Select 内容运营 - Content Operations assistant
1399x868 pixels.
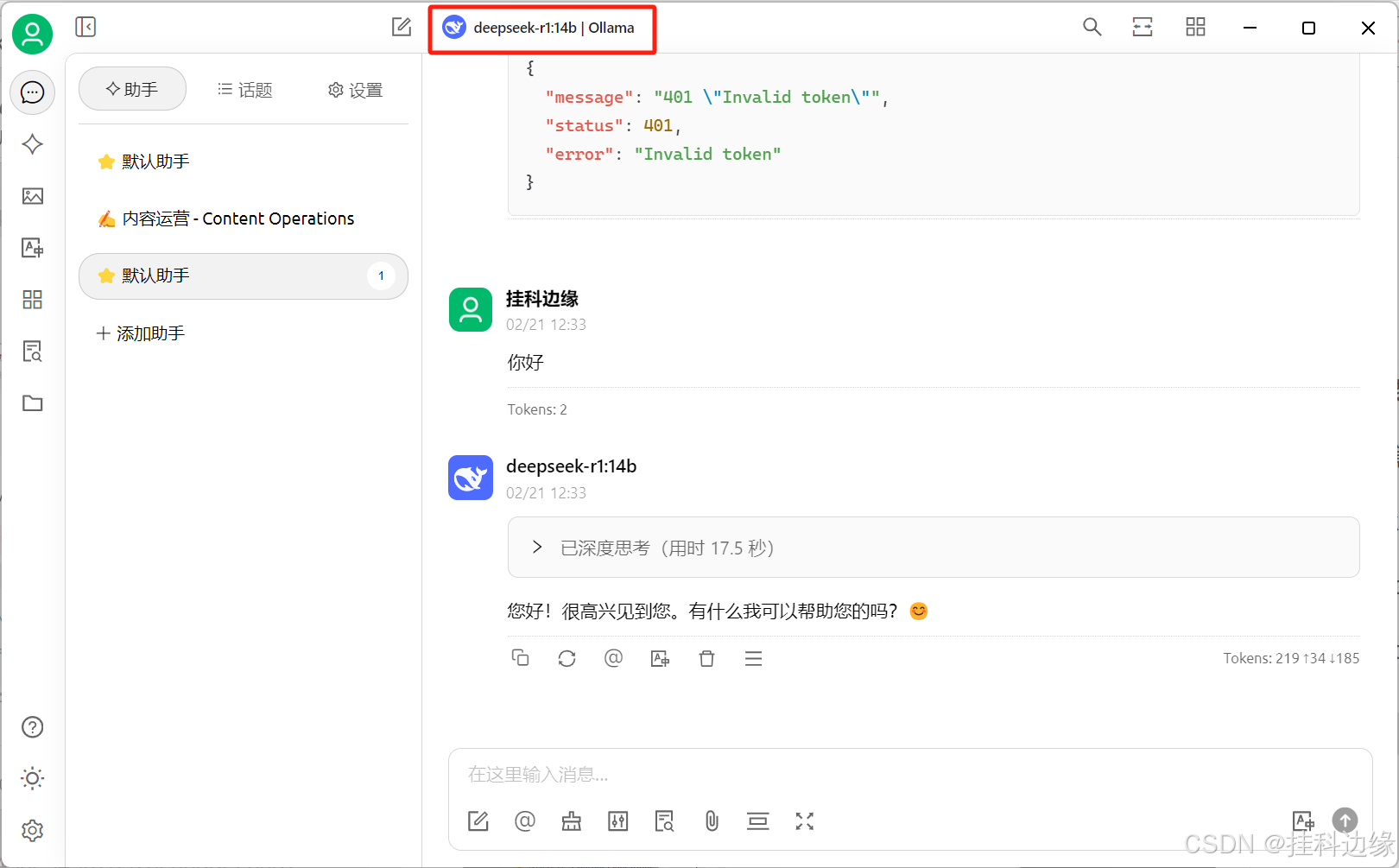click(x=243, y=219)
